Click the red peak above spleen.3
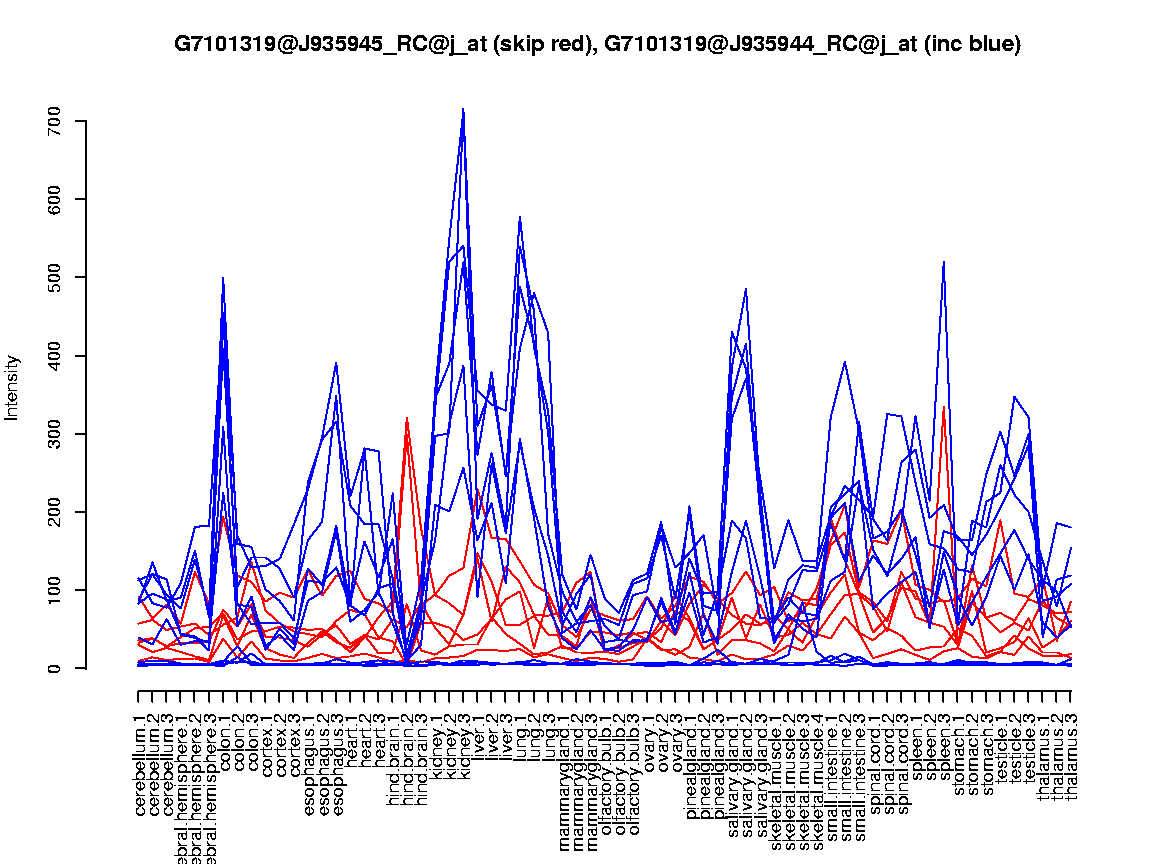 click(x=944, y=407)
